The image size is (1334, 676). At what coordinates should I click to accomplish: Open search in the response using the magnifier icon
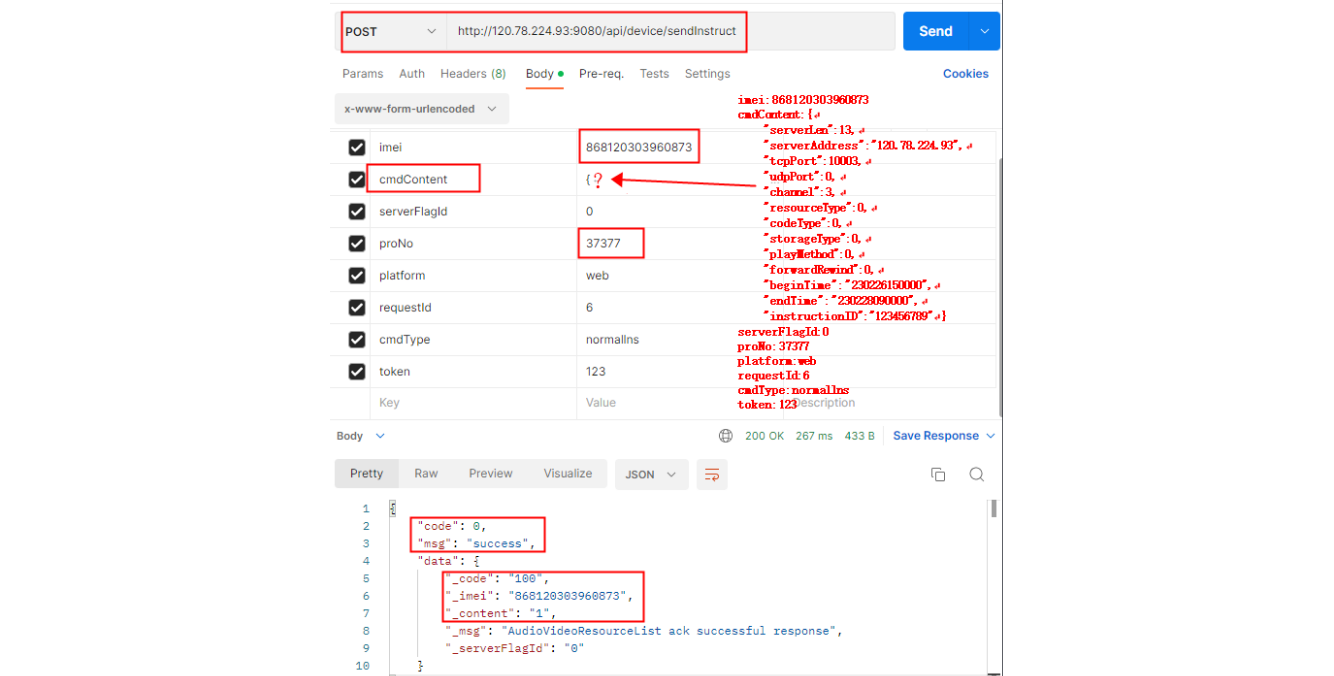[977, 475]
